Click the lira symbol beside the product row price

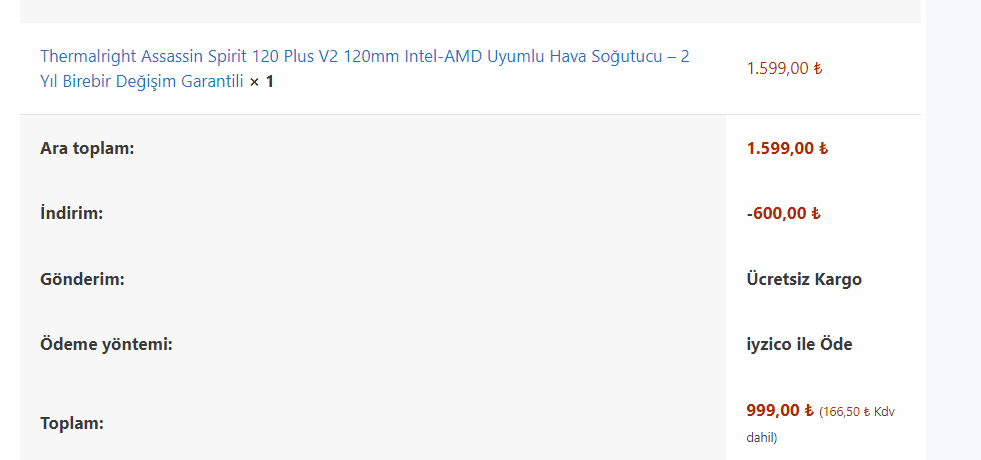pos(817,69)
